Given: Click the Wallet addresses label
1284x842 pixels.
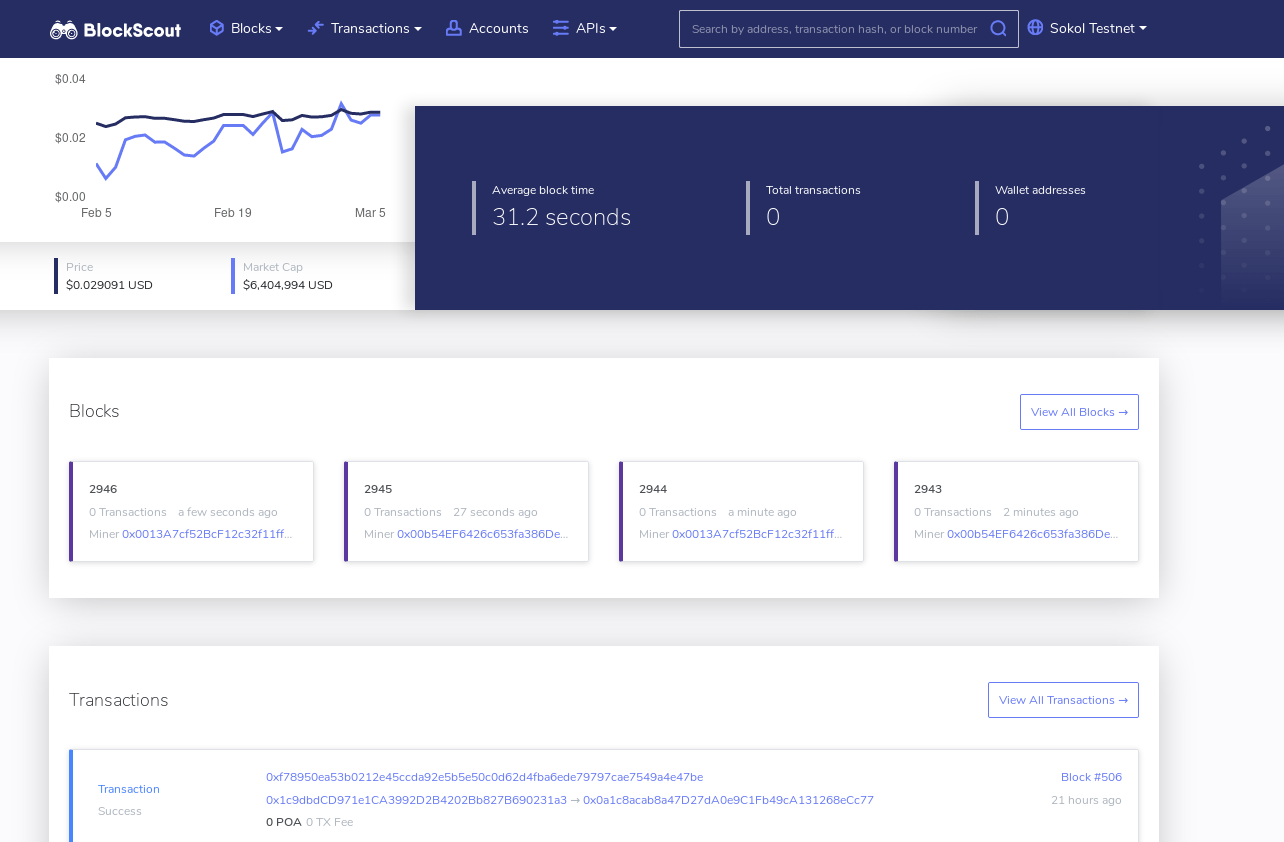Looking at the screenshot, I should pyautogui.click(x=1040, y=190).
